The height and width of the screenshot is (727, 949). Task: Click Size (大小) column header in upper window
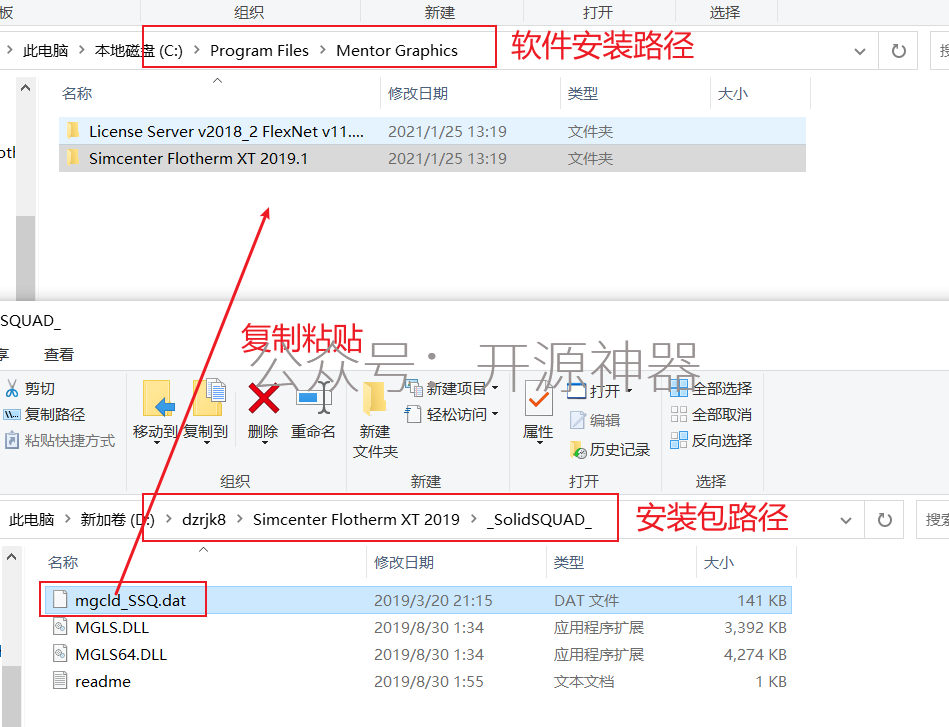tap(732, 93)
